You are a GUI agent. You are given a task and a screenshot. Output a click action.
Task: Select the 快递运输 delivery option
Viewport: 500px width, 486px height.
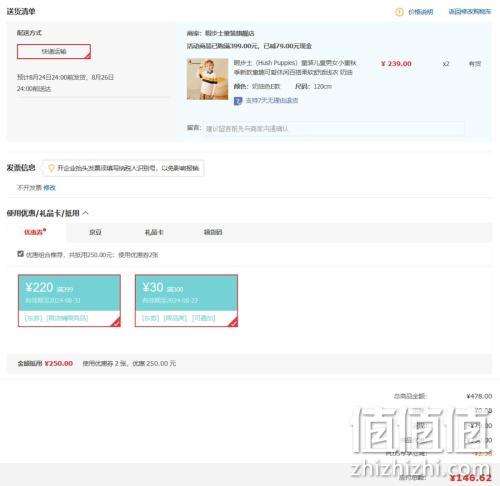point(54,51)
